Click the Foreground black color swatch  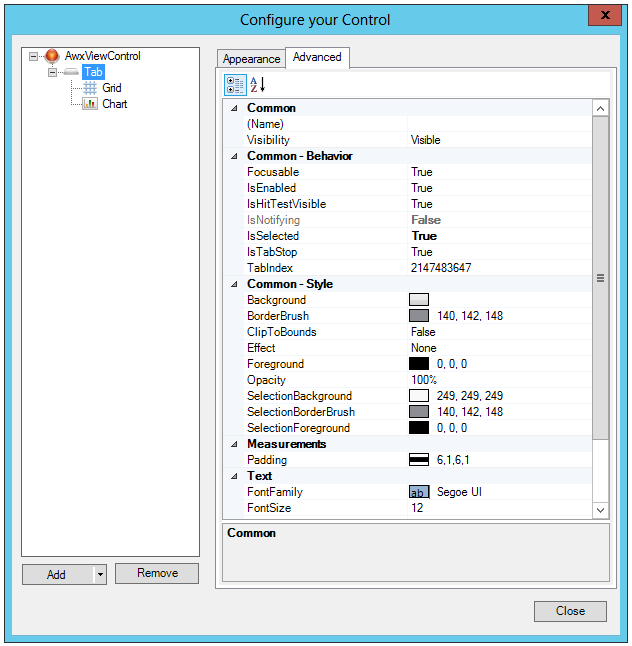pyautogui.click(x=419, y=364)
